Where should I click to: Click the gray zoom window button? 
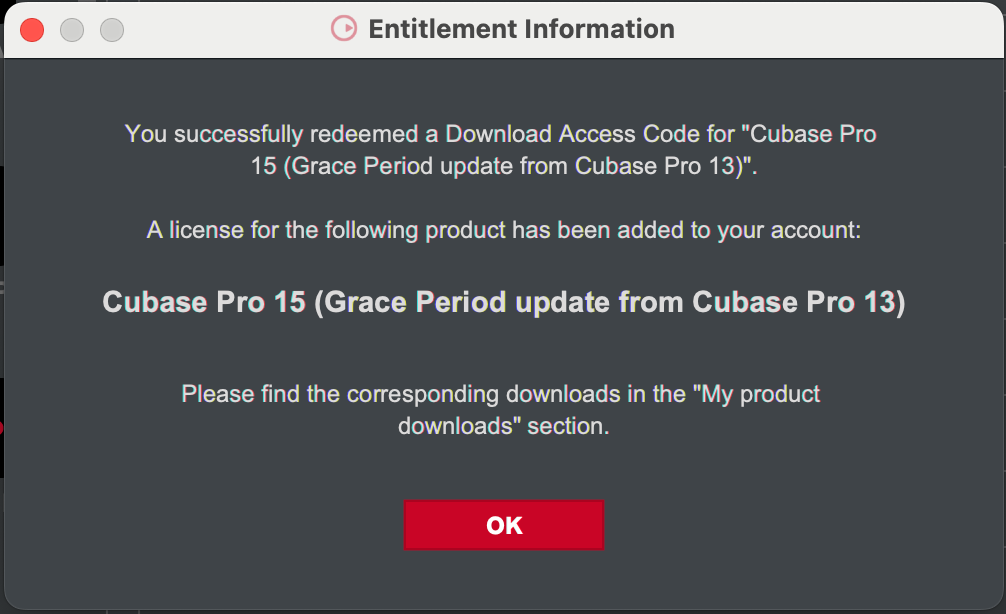click(x=112, y=30)
